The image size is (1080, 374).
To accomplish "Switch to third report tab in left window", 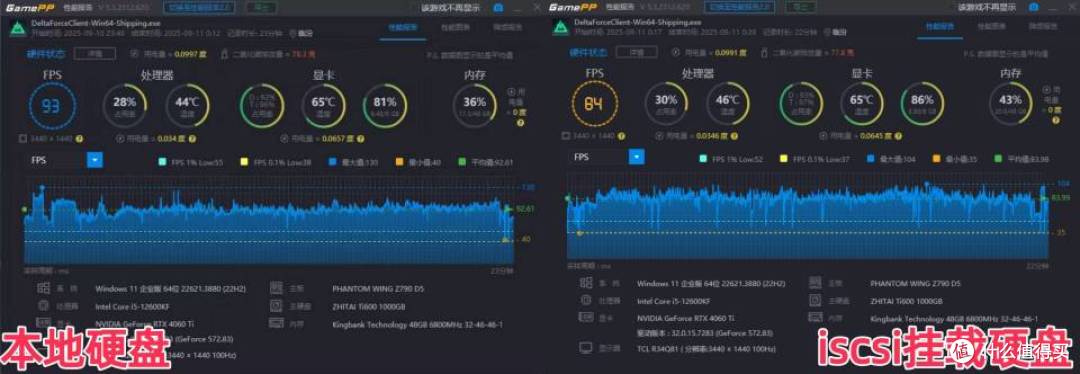I will [507, 28].
